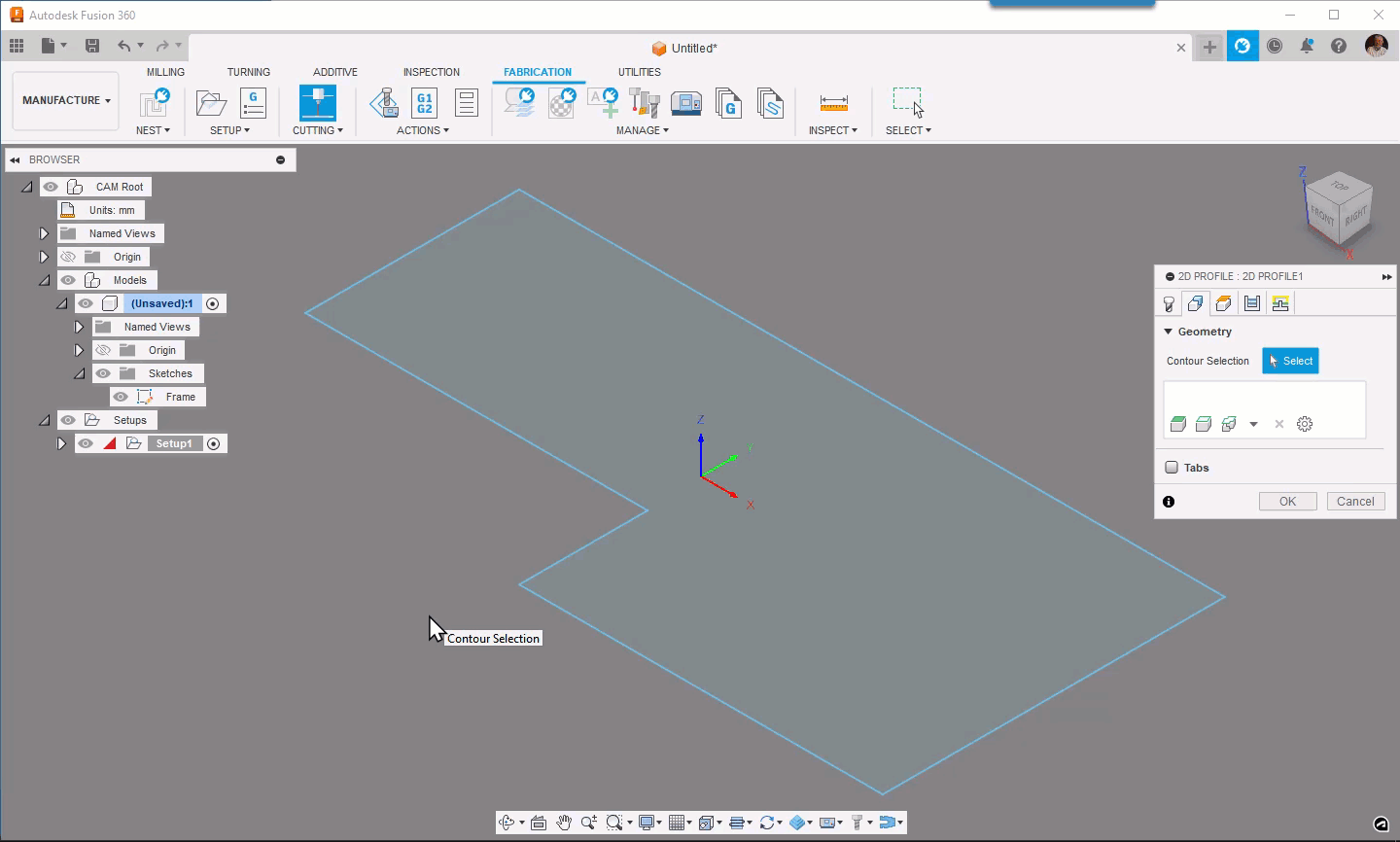This screenshot has width=1400, height=842.
Task: Open the UTILITIES ribbon tab
Action: (x=639, y=71)
